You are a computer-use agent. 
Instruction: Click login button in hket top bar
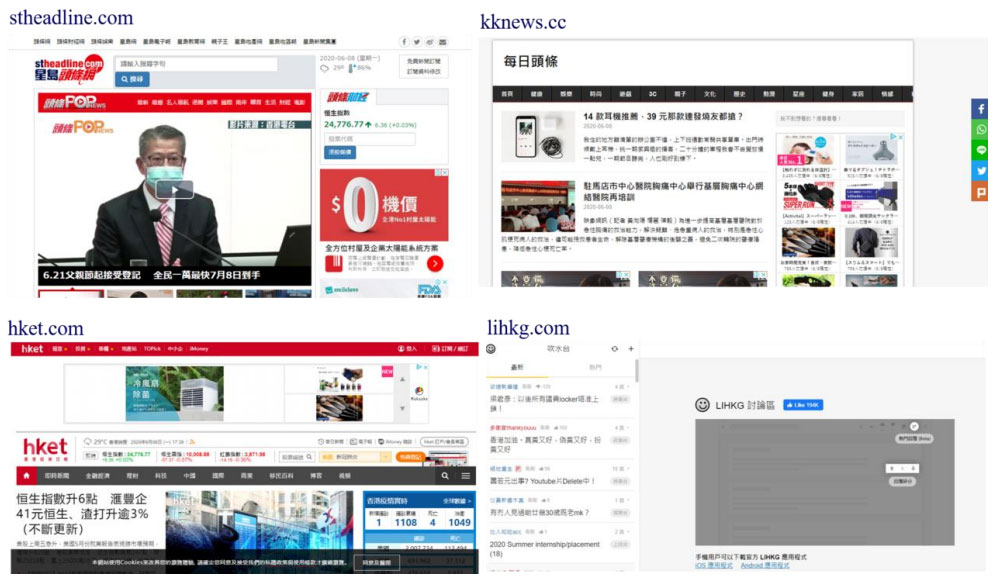point(407,349)
